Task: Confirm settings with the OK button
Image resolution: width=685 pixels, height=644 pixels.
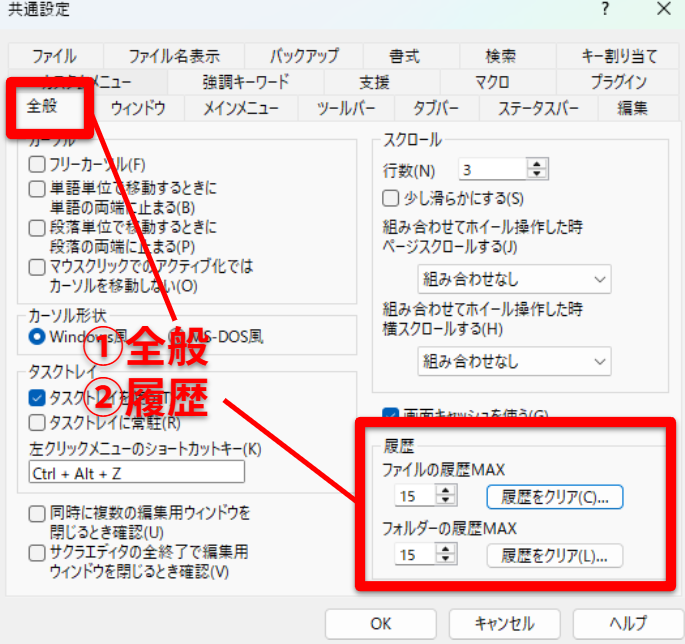Action: [380, 623]
